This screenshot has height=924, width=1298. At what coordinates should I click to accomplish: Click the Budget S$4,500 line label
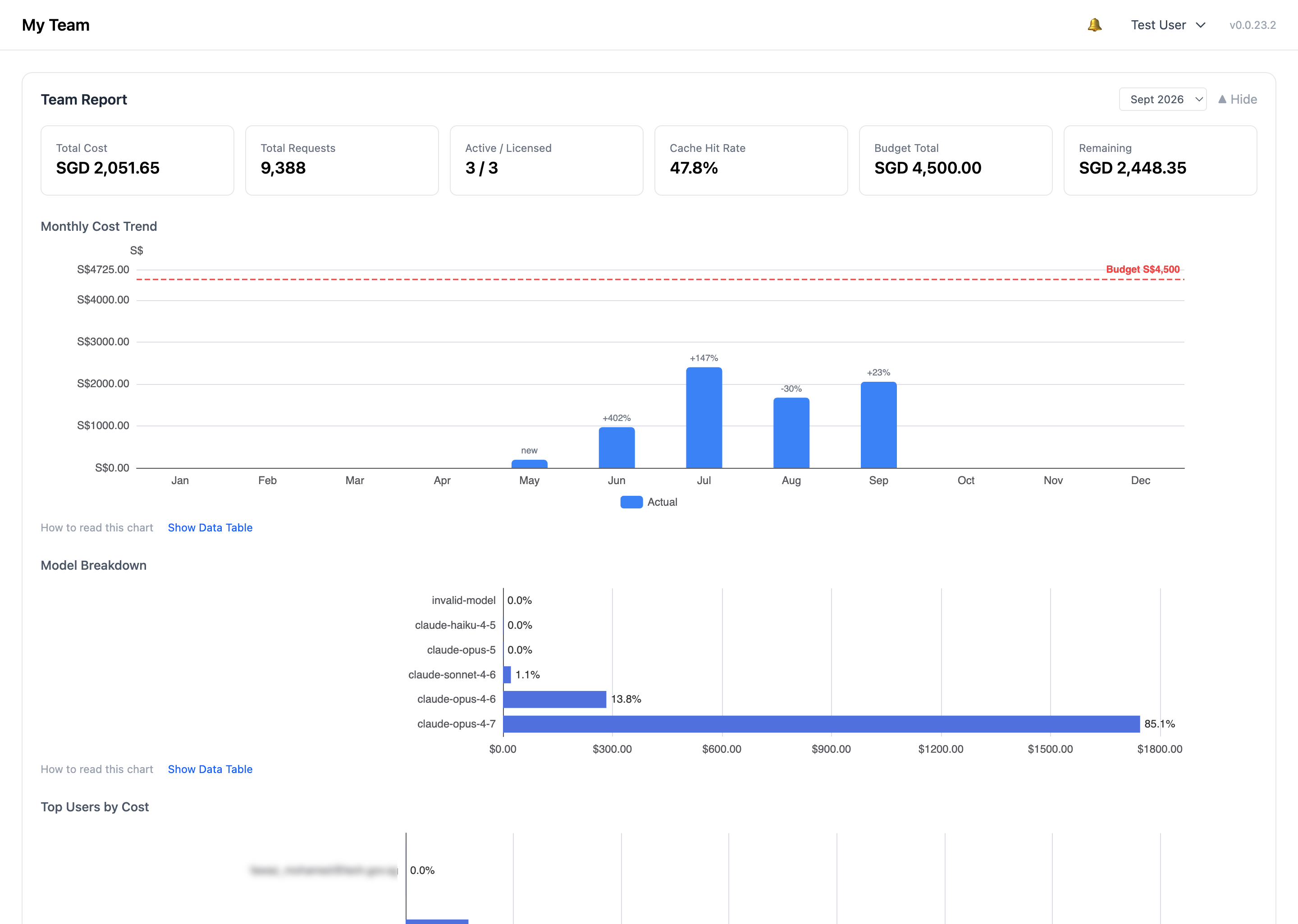tap(1142, 269)
